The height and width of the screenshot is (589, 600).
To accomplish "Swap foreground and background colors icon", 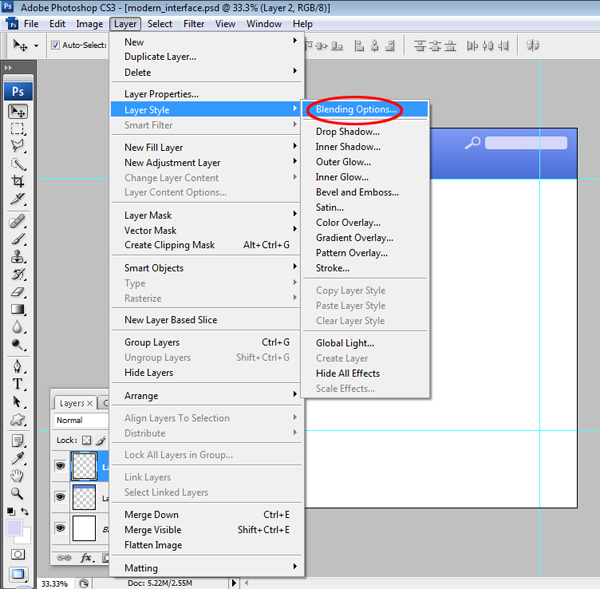I will pos(25,511).
